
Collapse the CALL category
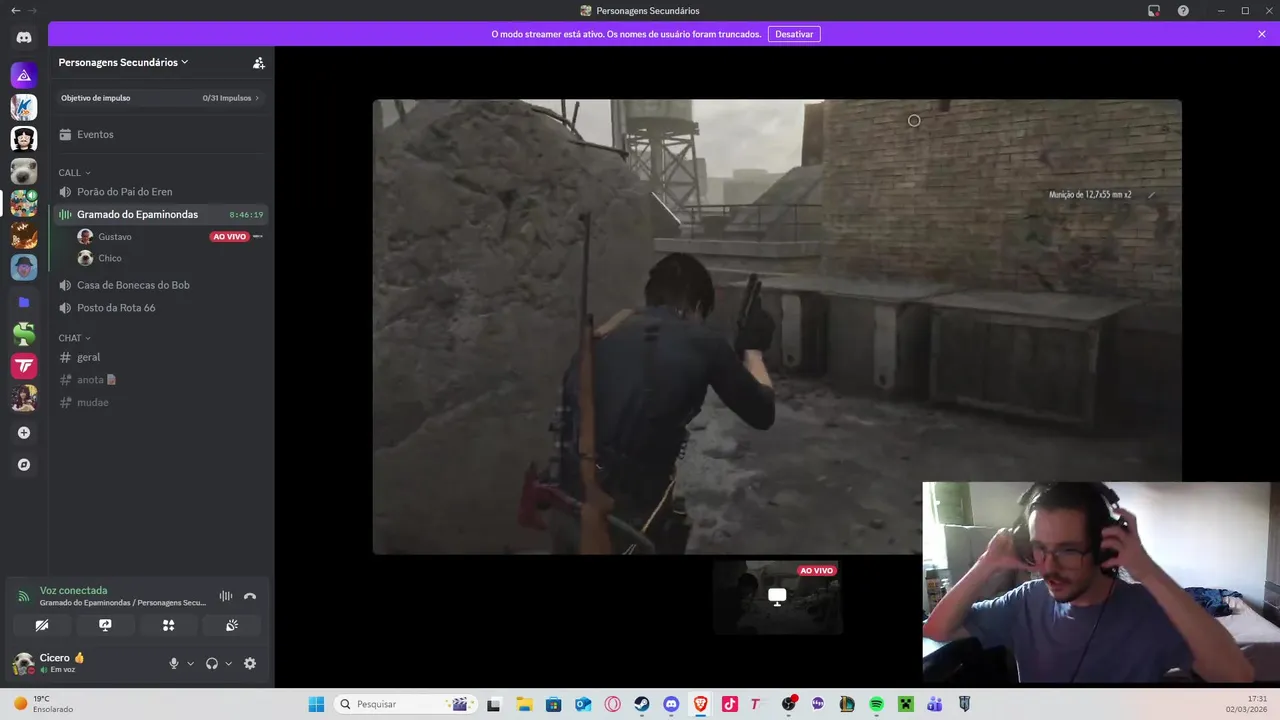point(74,173)
